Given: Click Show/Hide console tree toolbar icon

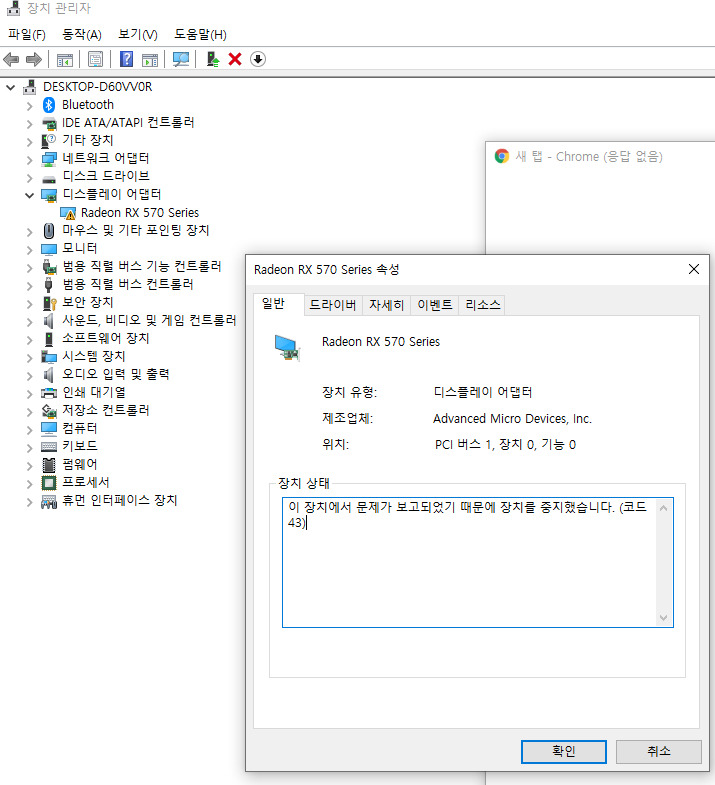Looking at the screenshot, I should (65, 60).
